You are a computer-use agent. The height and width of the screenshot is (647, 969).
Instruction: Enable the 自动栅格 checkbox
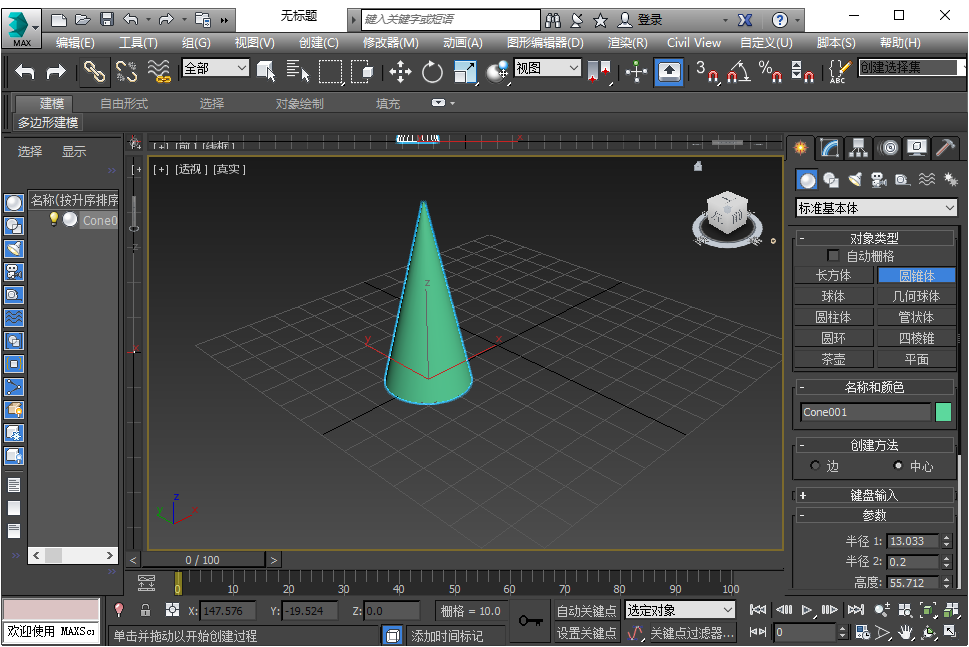[833, 256]
